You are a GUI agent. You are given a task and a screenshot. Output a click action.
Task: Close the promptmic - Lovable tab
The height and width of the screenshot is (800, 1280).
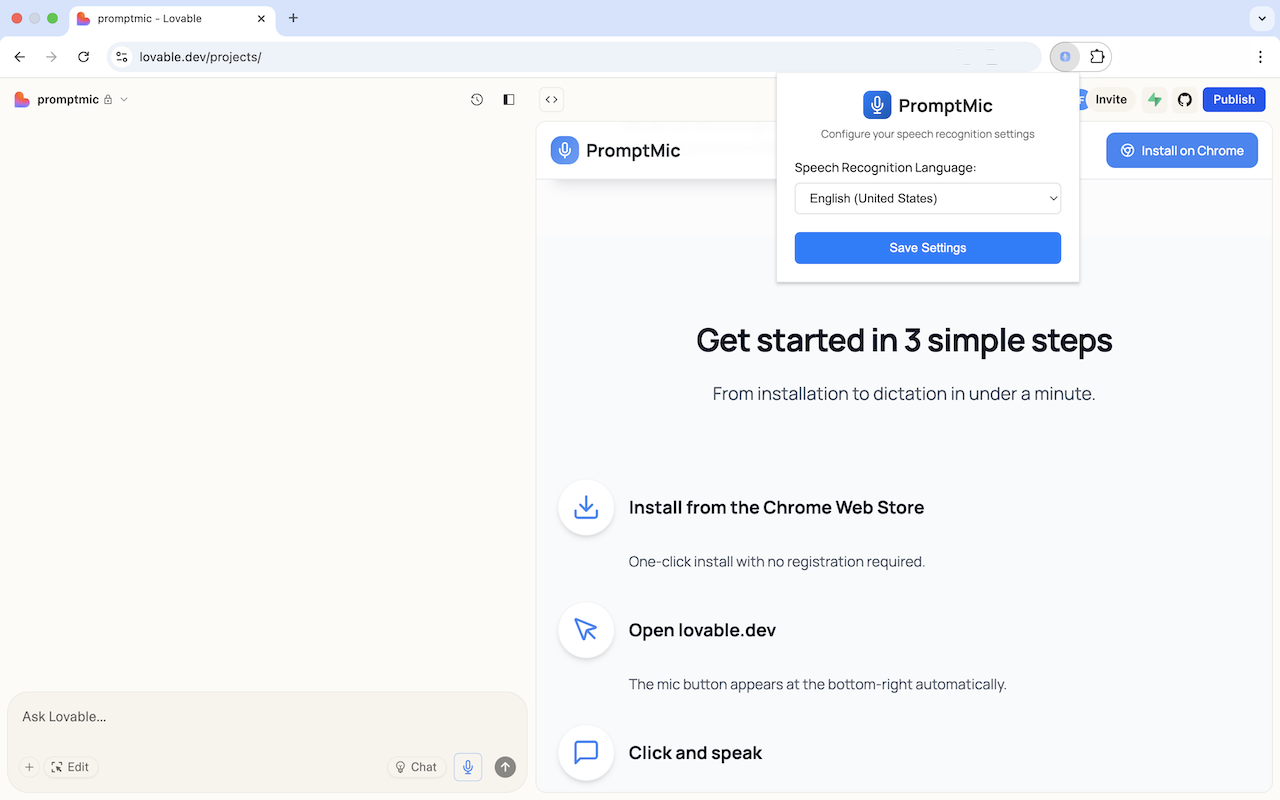262,18
